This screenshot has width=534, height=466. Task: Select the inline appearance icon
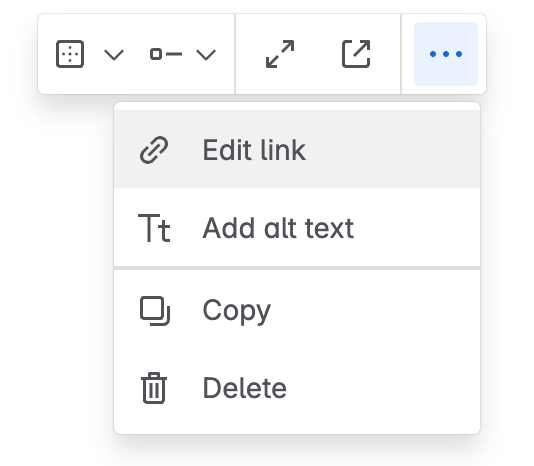tap(166, 54)
